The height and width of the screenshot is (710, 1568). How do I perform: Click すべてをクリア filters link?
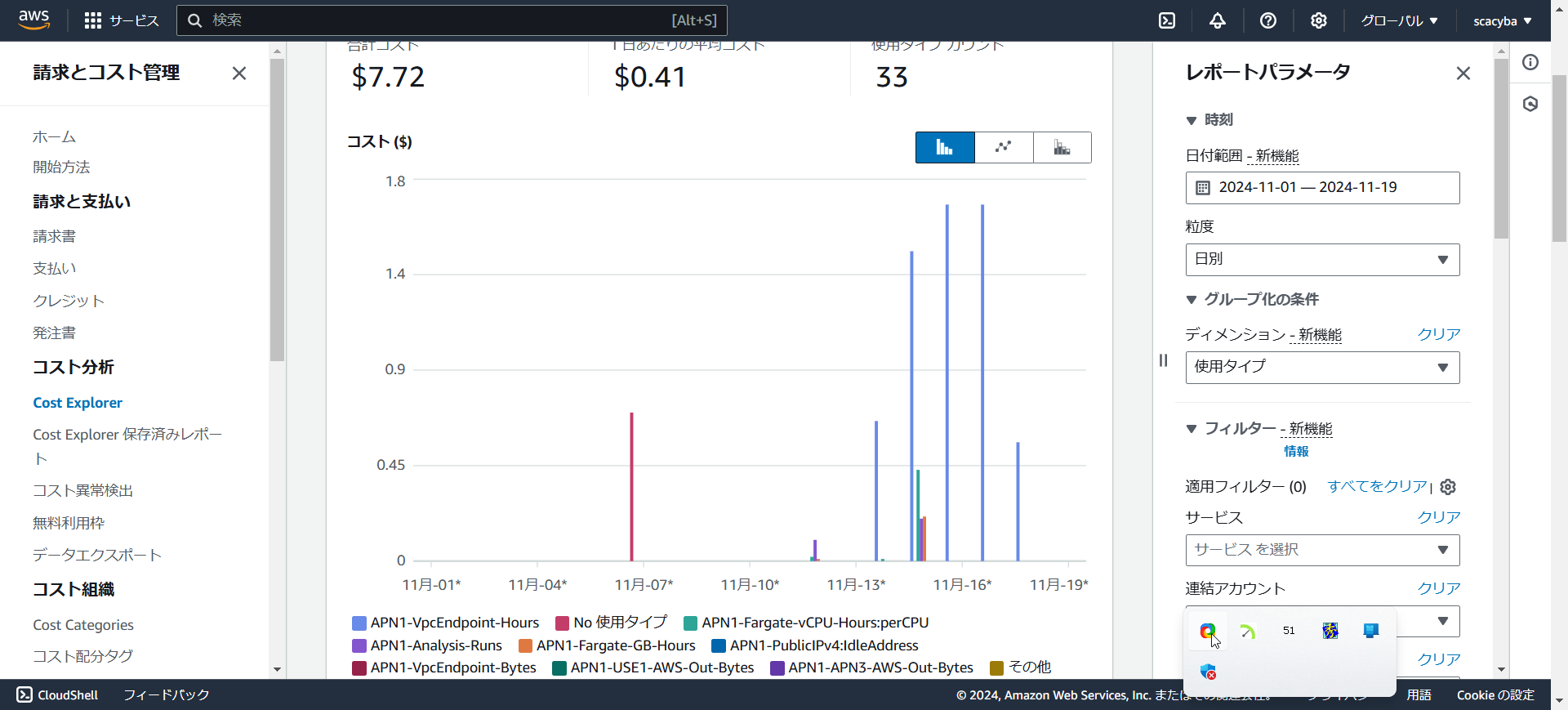pyautogui.click(x=1377, y=486)
